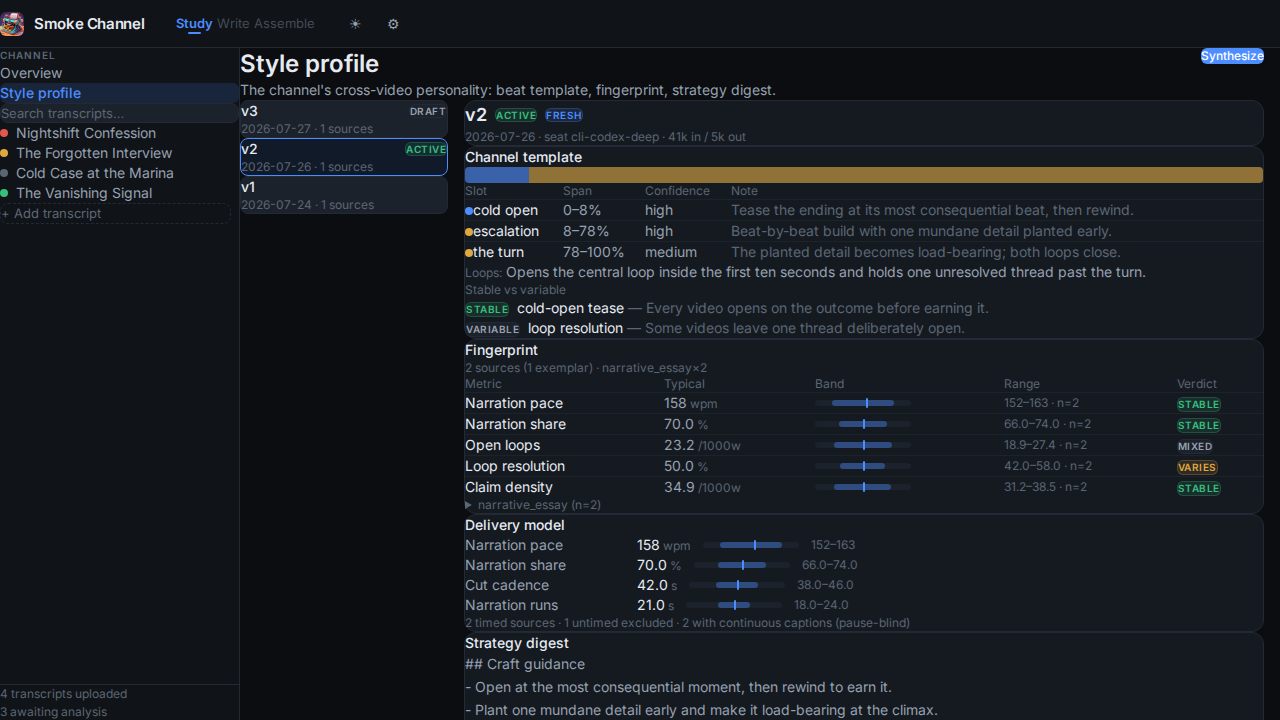Click the turn slot row
1280x720 pixels.
864,252
